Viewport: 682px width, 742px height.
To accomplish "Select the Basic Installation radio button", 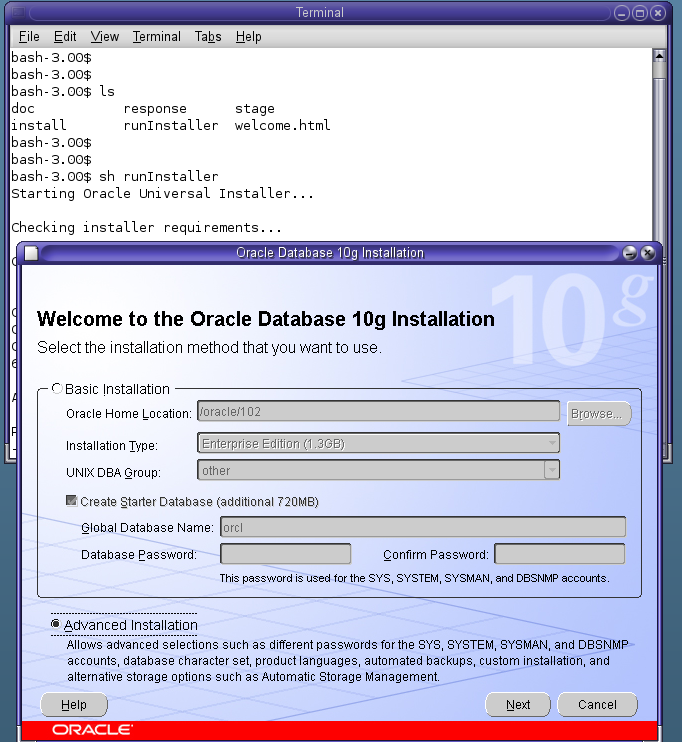I will [56, 389].
